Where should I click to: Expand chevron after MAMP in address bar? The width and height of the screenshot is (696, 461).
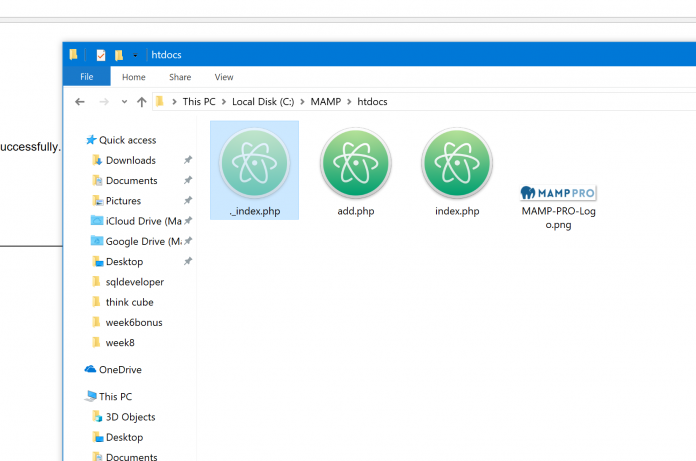(x=349, y=102)
